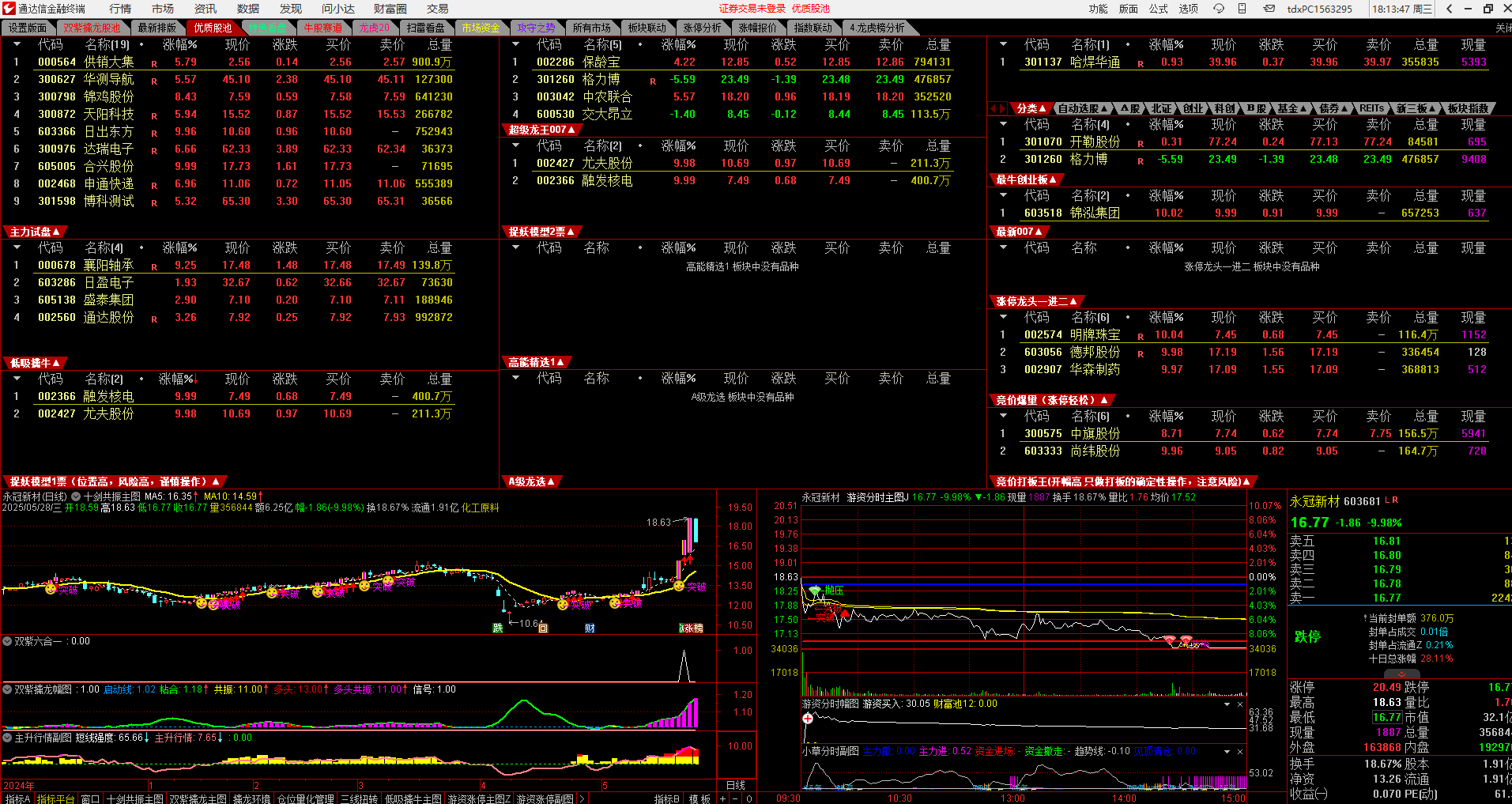Screen dimensions: 1512x804
Task: Open the 行情 menu
Action: (x=120, y=9)
